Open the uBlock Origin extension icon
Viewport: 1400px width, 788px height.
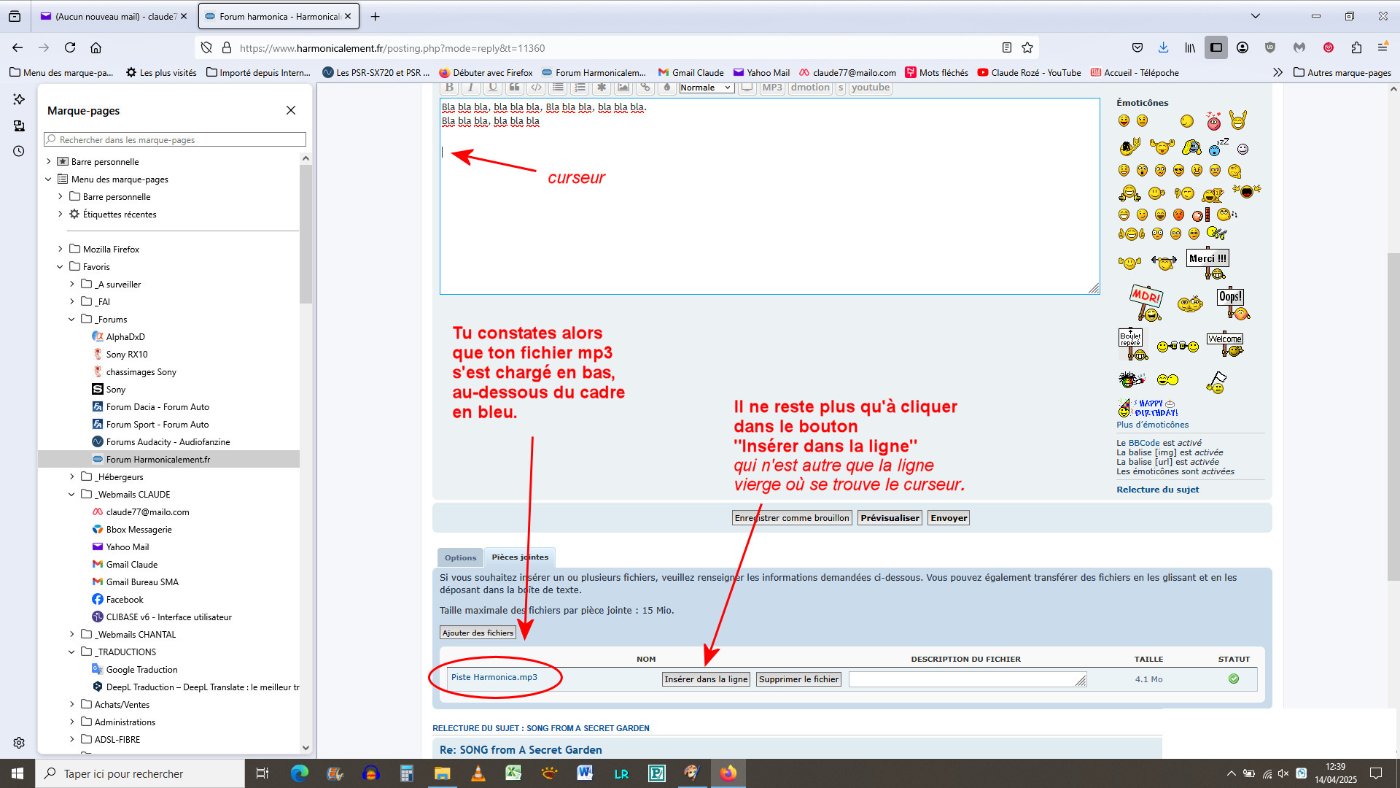(x=1271, y=47)
